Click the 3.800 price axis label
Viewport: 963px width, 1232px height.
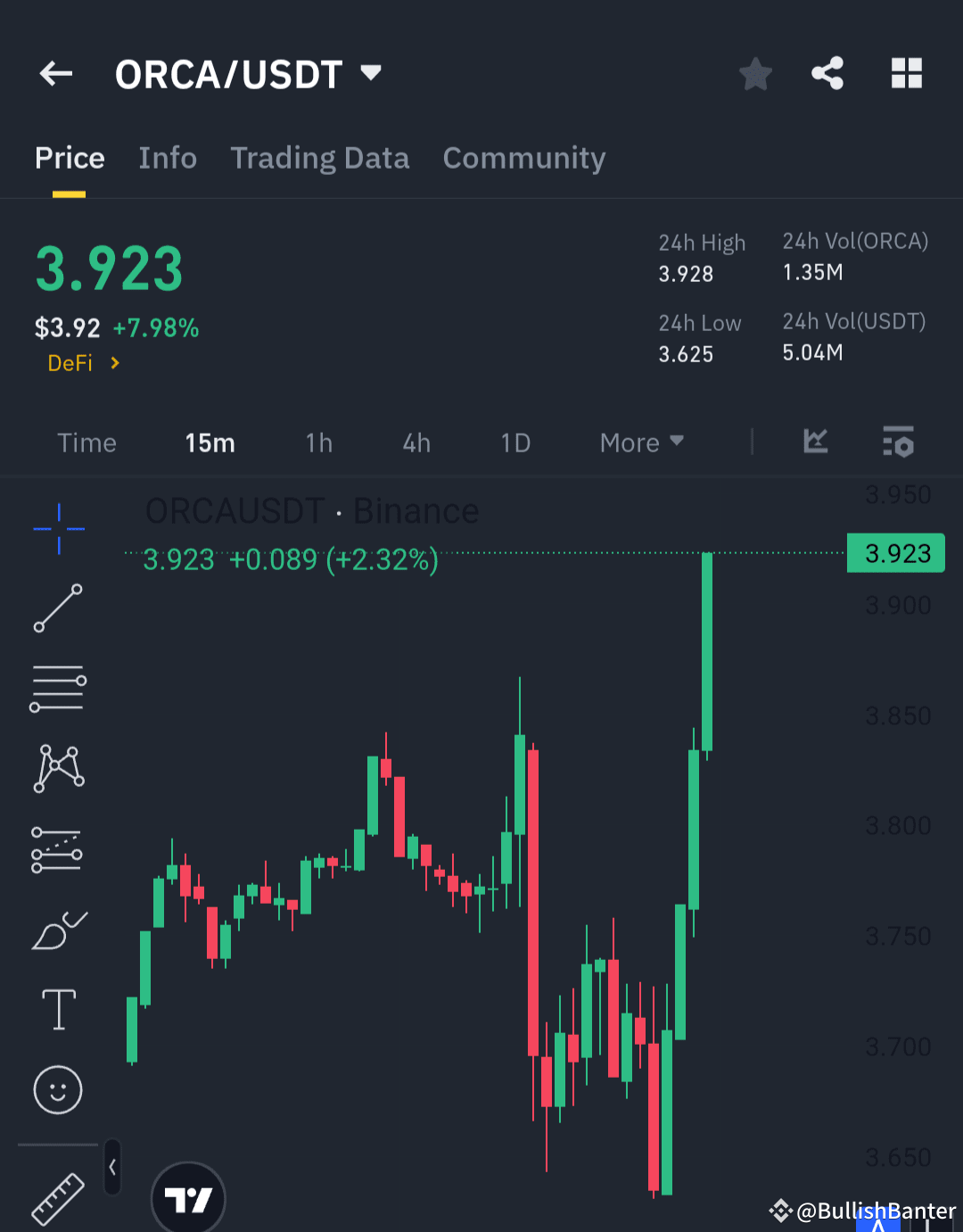point(898,825)
